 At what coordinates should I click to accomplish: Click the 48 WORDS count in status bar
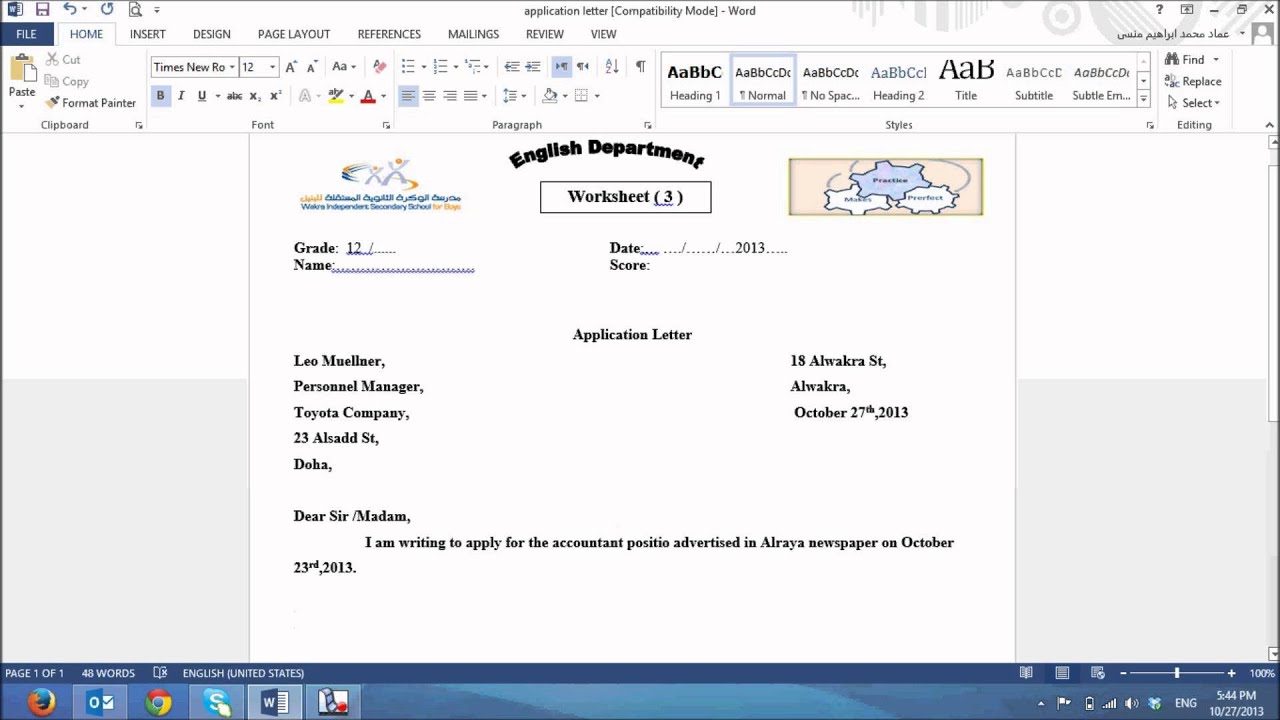coord(108,673)
